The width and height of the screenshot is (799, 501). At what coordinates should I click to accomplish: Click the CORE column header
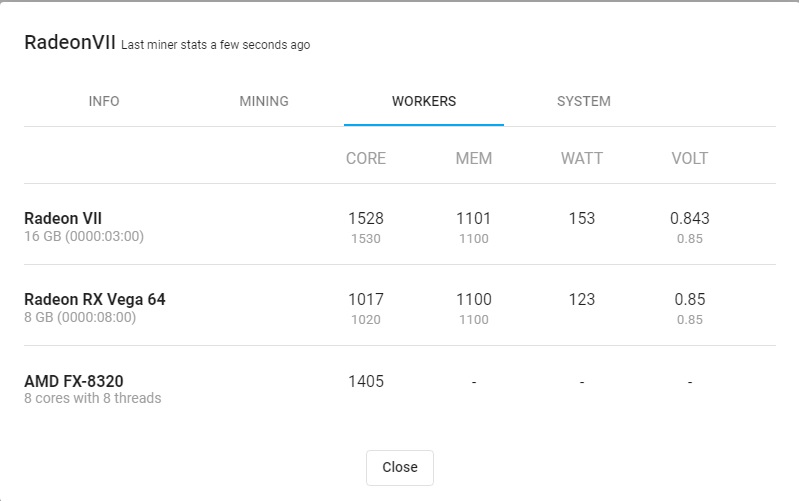[x=366, y=159]
